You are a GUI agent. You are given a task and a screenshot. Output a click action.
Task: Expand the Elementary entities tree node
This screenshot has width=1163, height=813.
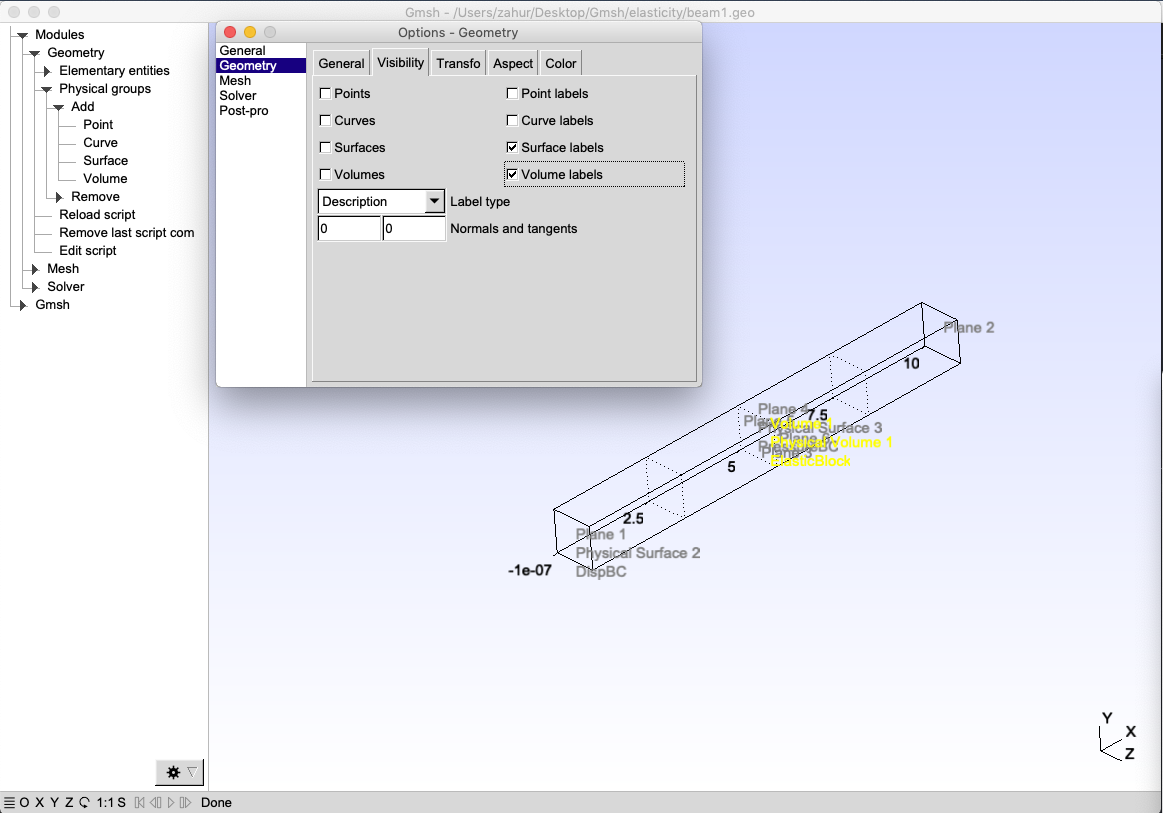(47, 71)
